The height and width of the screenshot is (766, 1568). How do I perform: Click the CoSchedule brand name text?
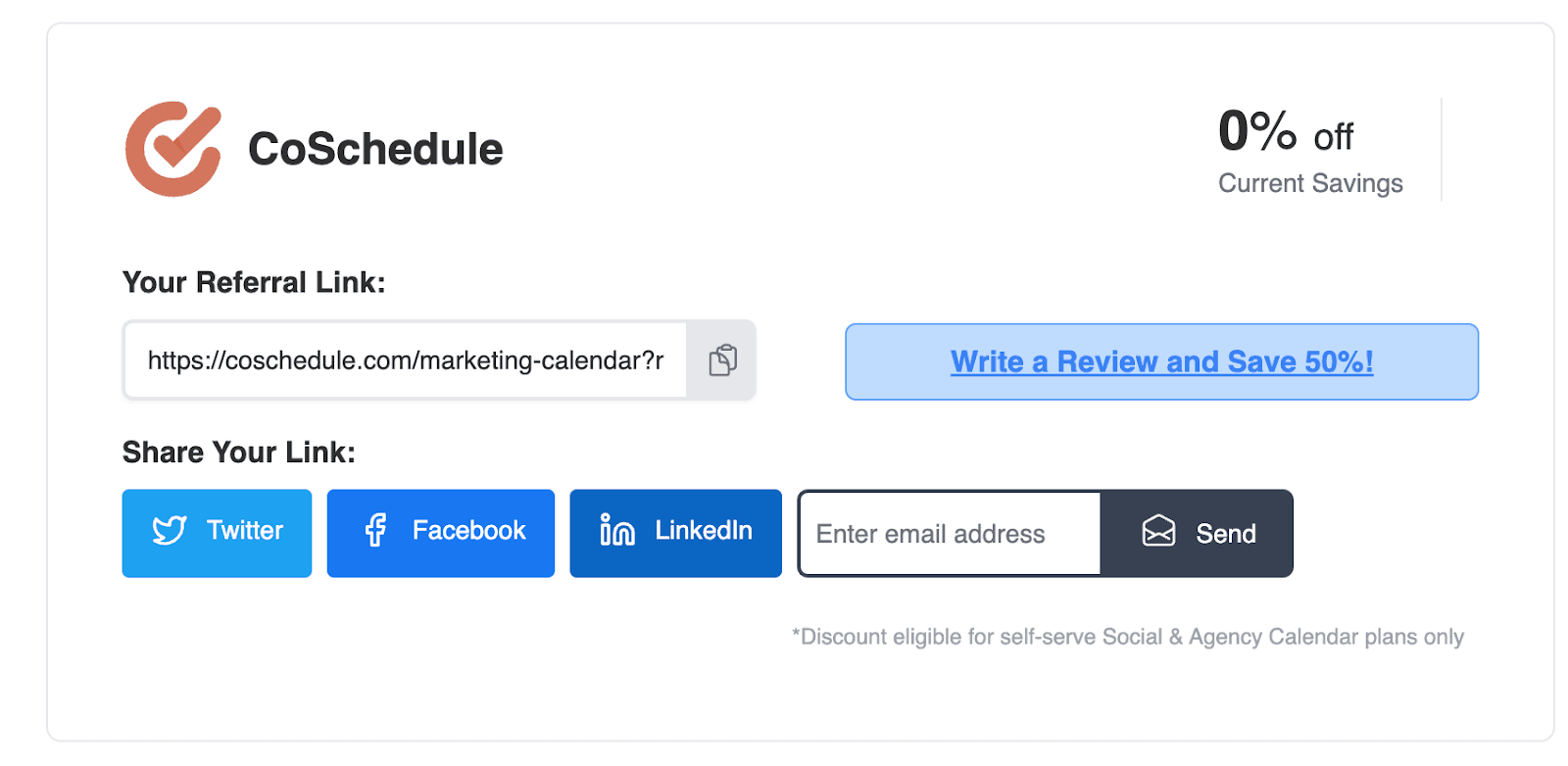point(375,150)
